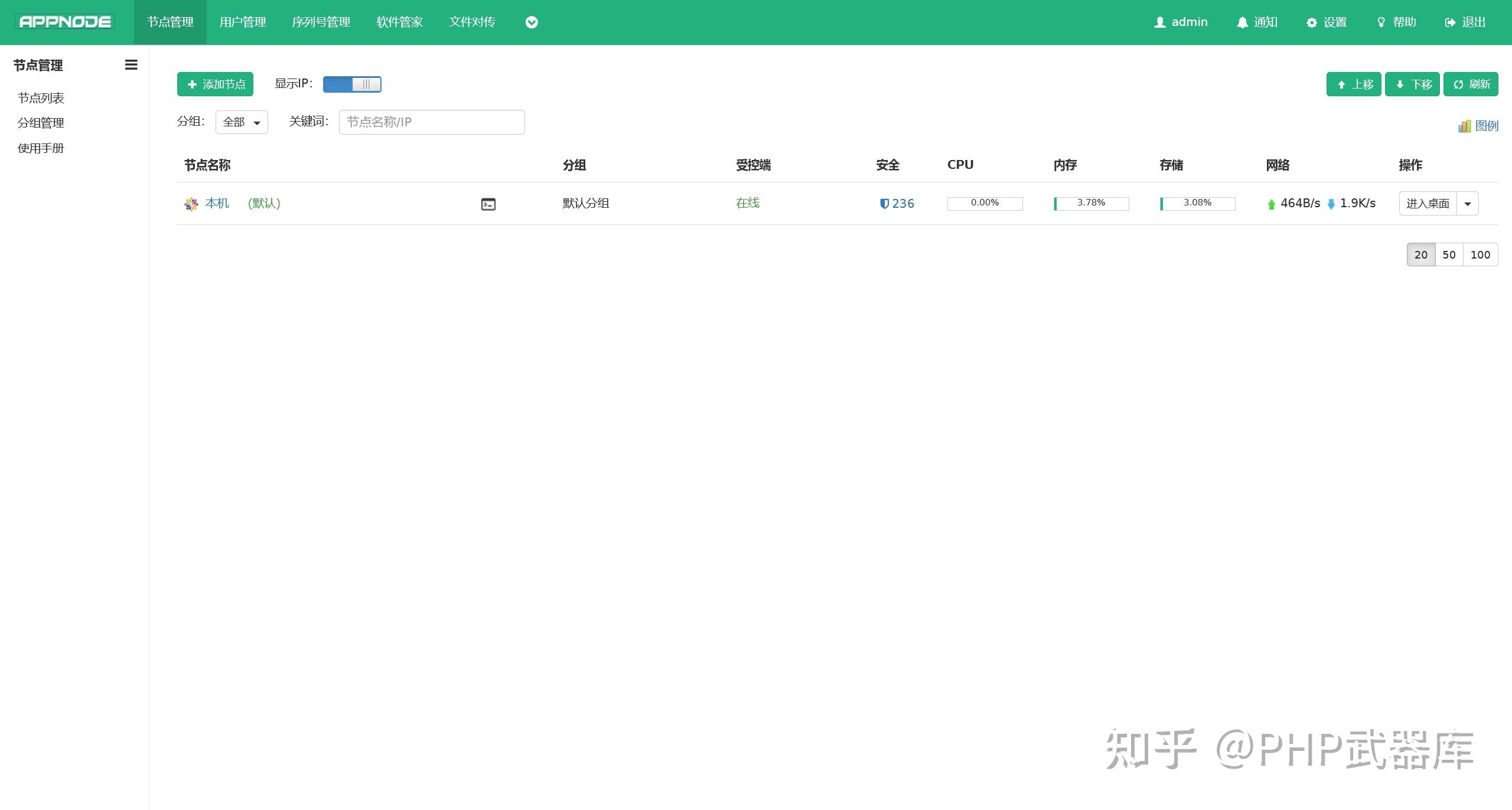The height and width of the screenshot is (810, 1512).
Task: Open the terminal icon for 本机 node
Action: pos(487,204)
